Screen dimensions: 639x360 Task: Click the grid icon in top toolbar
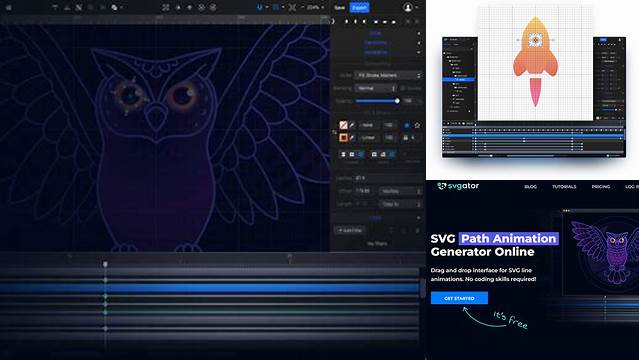point(276,7)
